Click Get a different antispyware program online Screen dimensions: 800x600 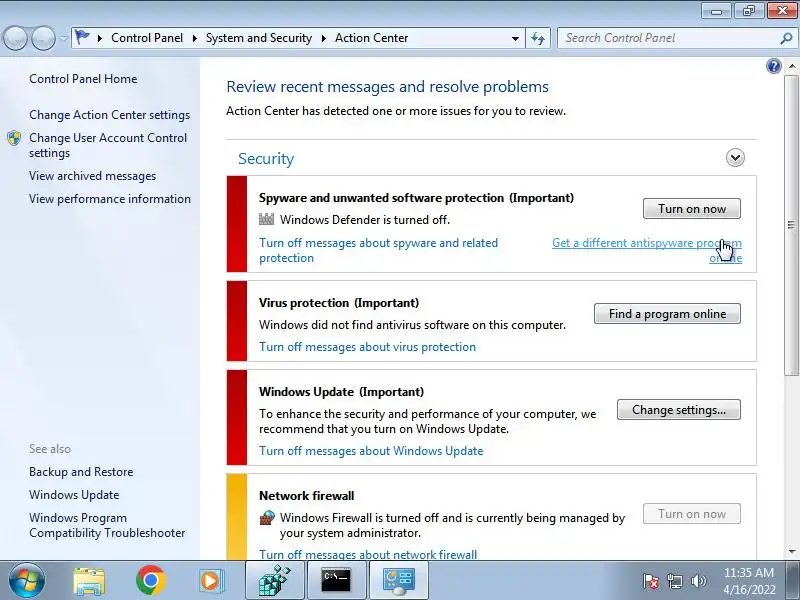click(647, 250)
